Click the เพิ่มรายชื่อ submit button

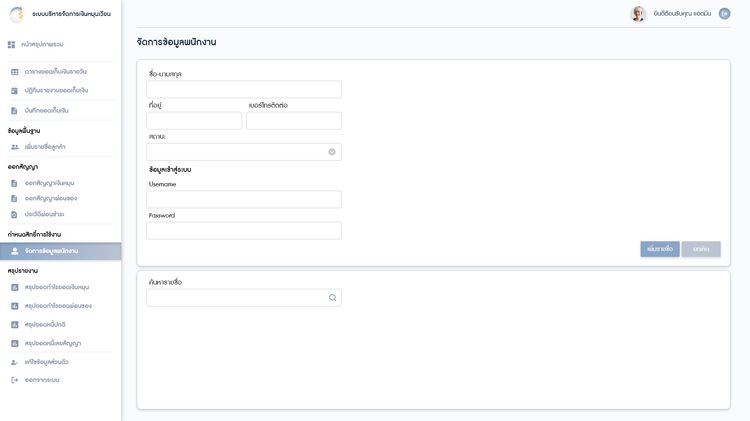(x=659, y=249)
